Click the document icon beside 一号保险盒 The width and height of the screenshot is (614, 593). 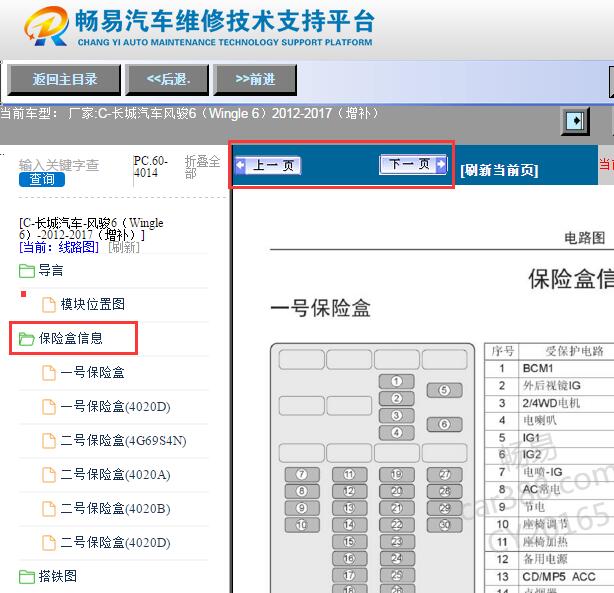tap(49, 373)
